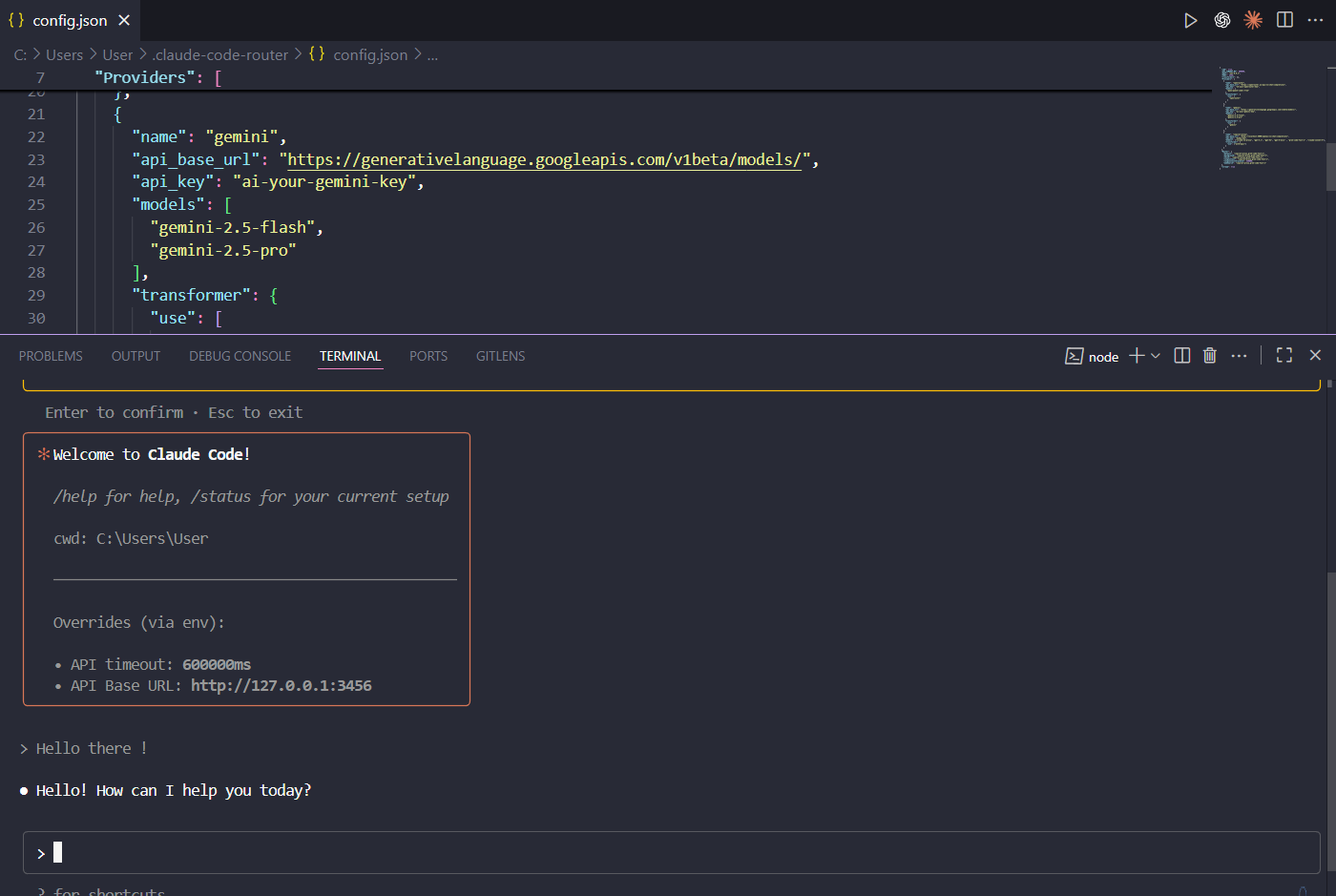This screenshot has height=896, width=1336.
Task: Select .claude-code-router breadcrumb folder
Action: coord(220,55)
